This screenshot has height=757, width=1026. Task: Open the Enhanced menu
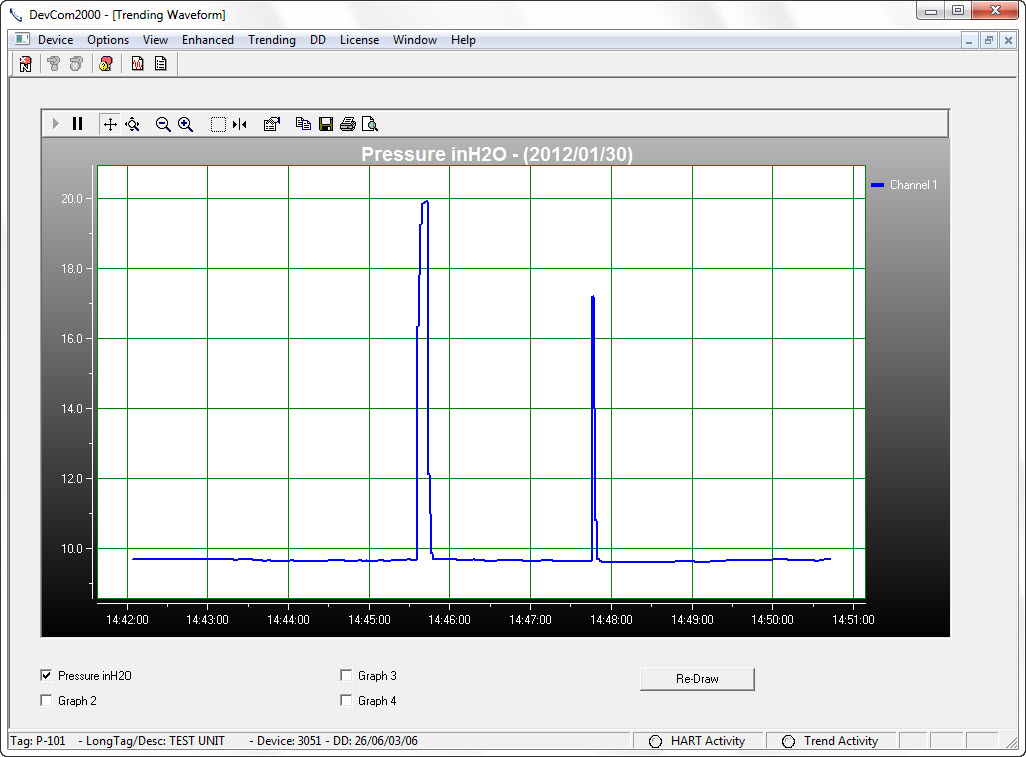click(207, 40)
